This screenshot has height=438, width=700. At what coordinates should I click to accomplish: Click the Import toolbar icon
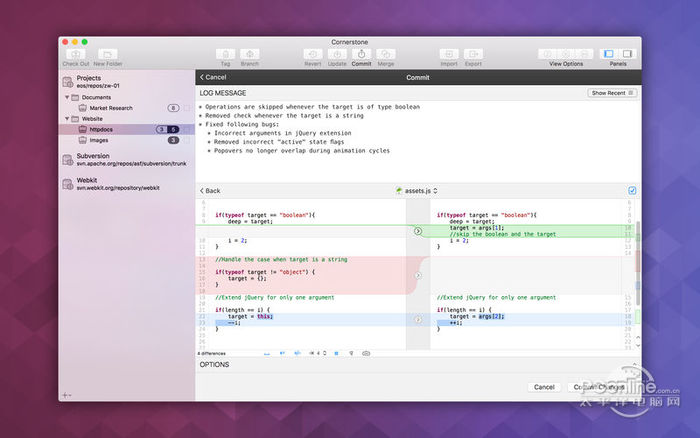point(449,54)
